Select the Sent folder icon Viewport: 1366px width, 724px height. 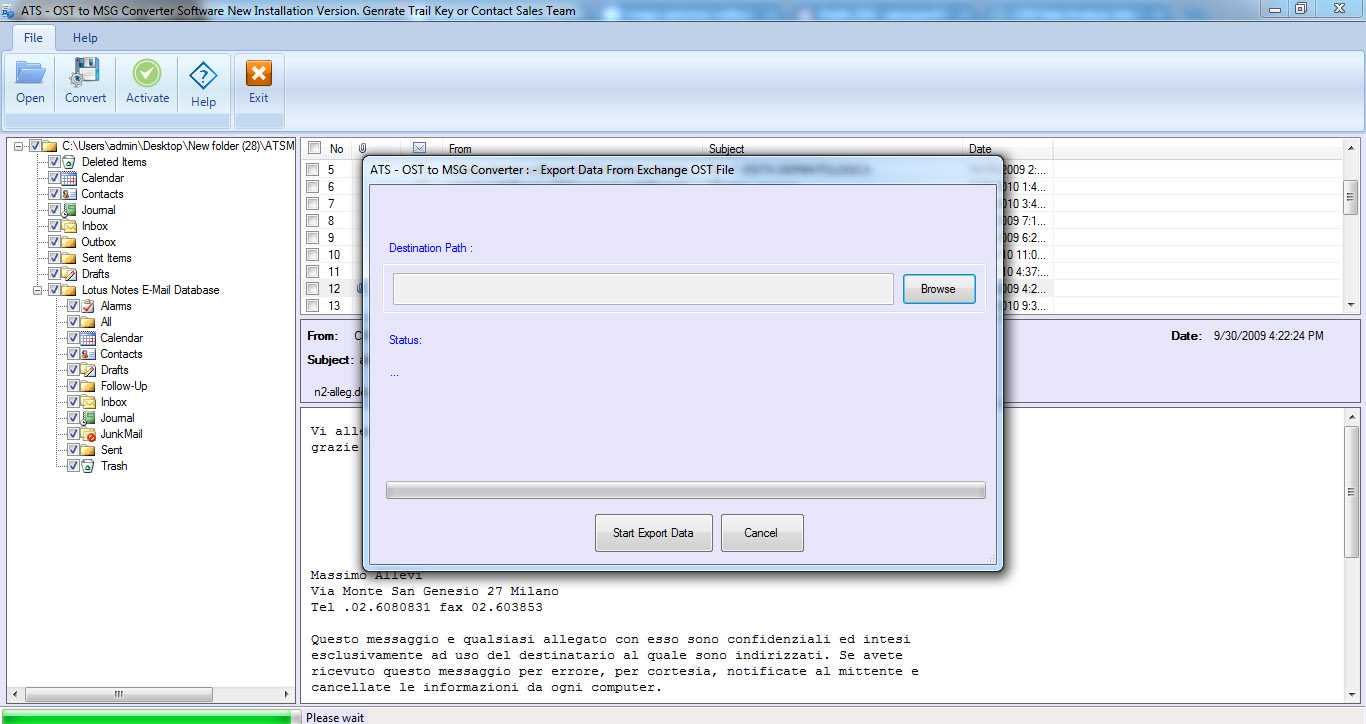tap(88, 450)
